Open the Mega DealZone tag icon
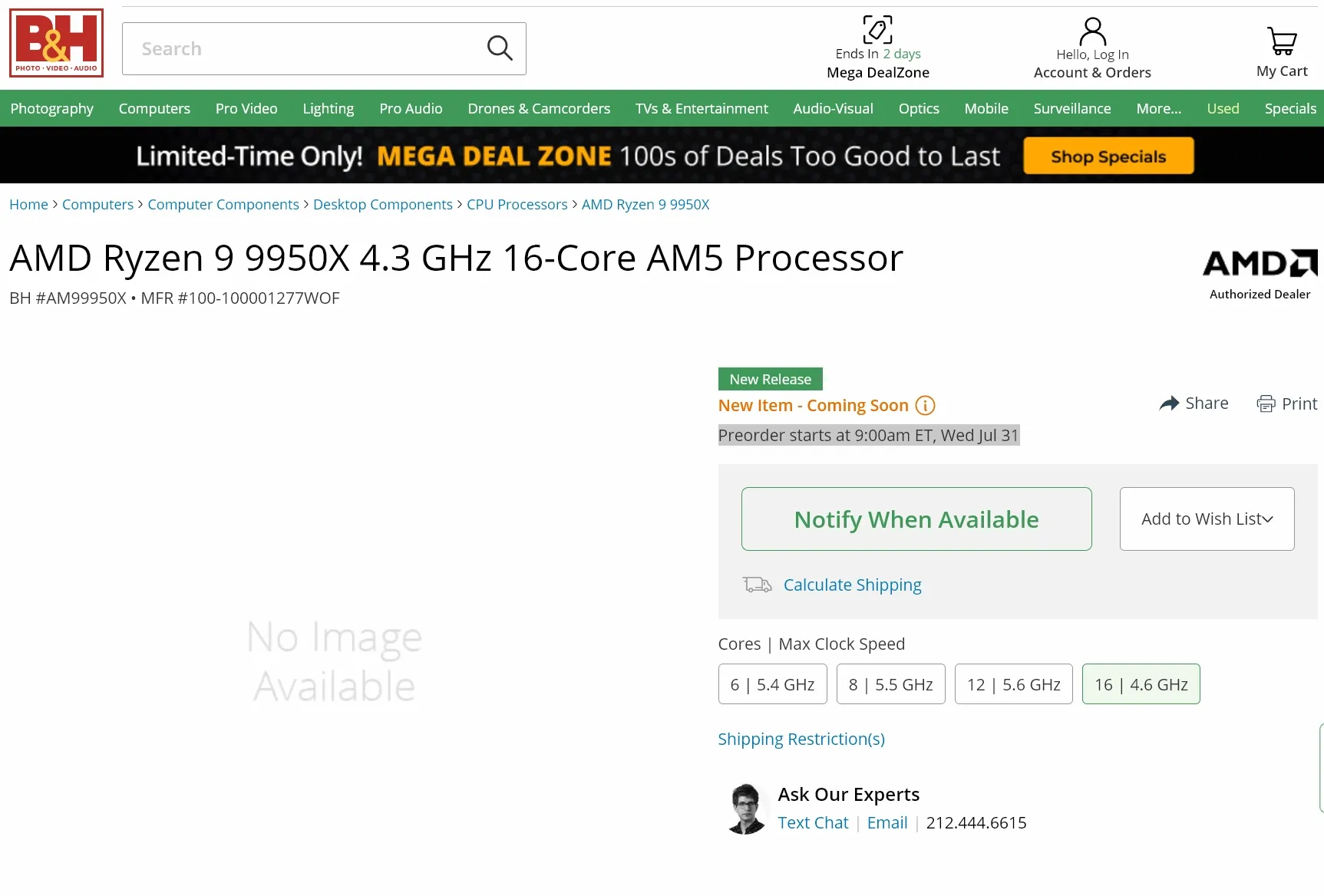Viewport: 1324px width, 896px height. (x=877, y=30)
